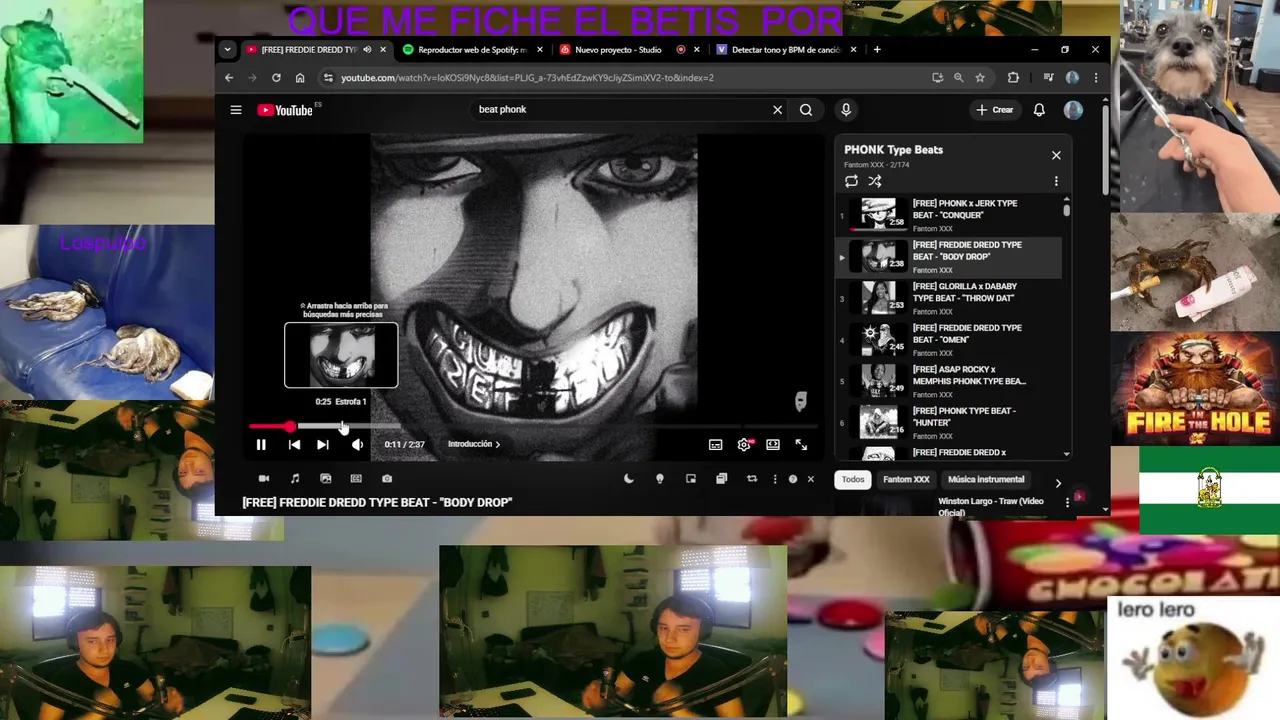The height and width of the screenshot is (720, 1280).
Task: Seek on the video progress bar
Action: click(x=532, y=427)
